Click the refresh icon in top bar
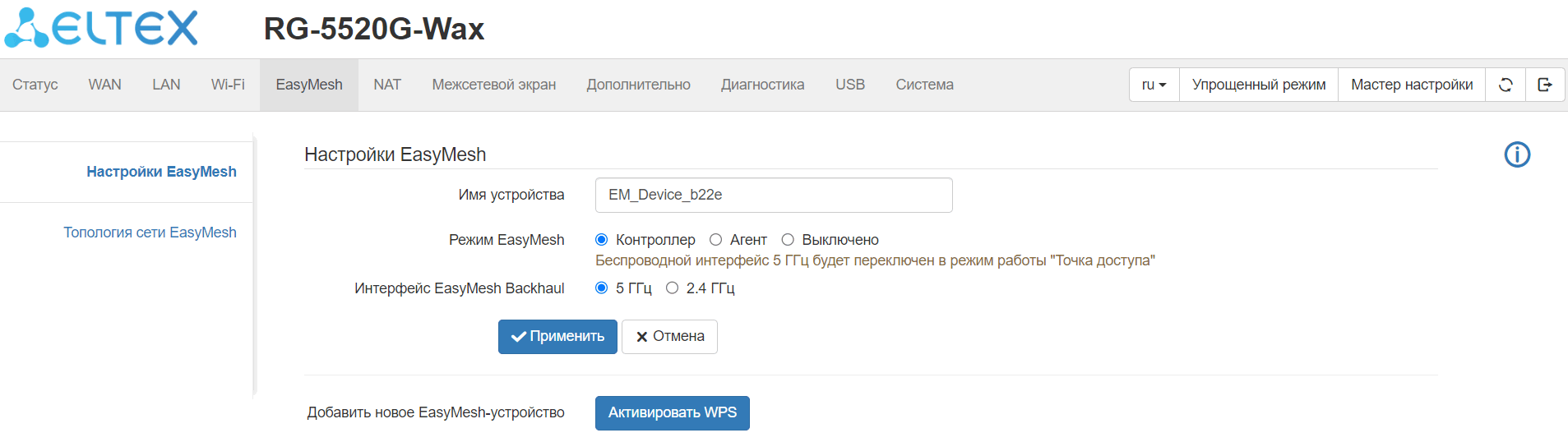This screenshot has width=1568, height=442. pos(1506,85)
